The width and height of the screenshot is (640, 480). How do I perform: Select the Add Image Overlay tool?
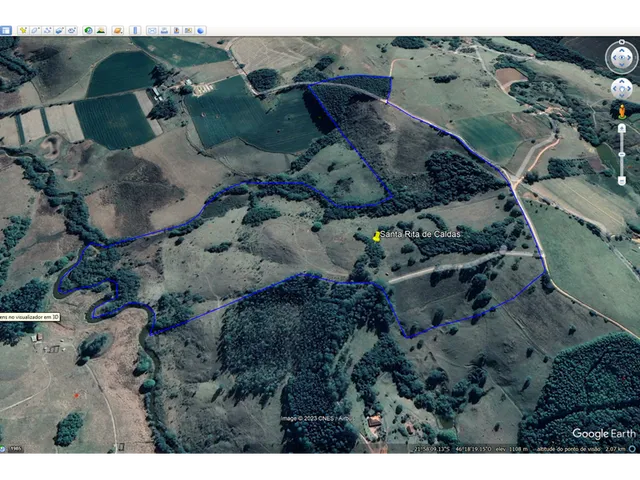60,30
